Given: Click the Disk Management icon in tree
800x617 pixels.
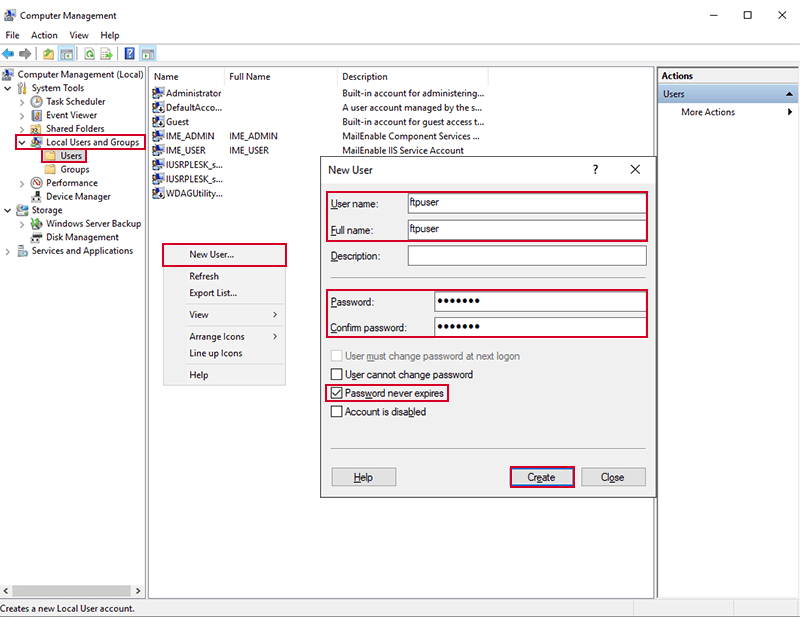Looking at the screenshot, I should pos(36,237).
